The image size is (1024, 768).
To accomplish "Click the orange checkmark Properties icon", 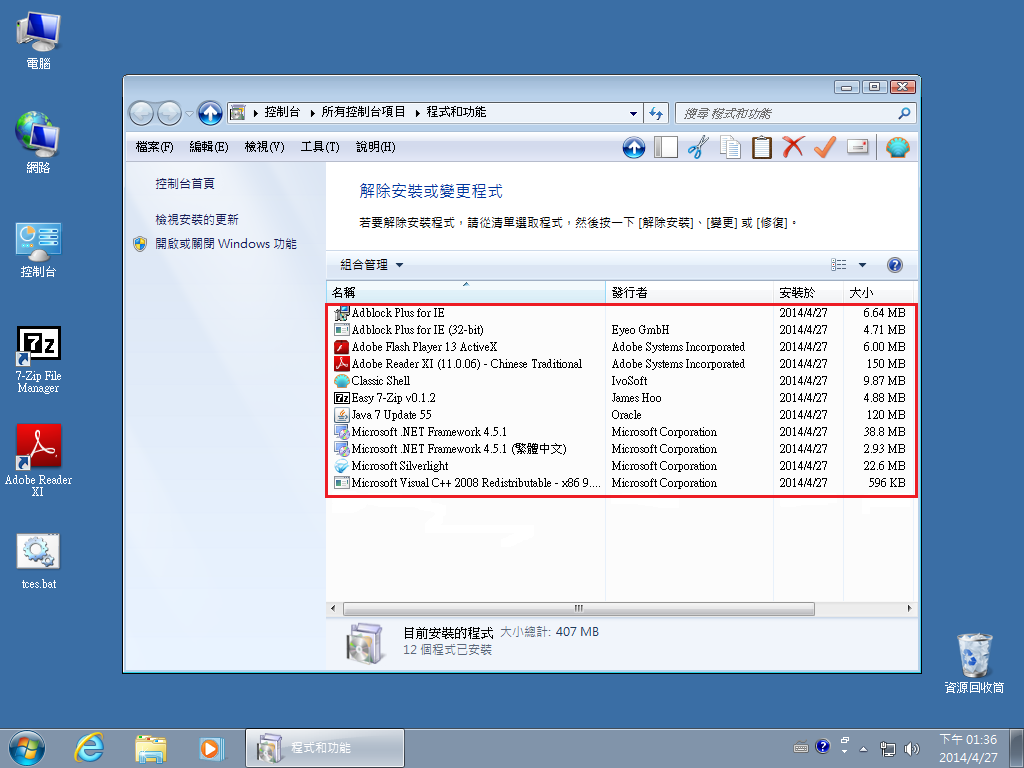I will point(825,147).
